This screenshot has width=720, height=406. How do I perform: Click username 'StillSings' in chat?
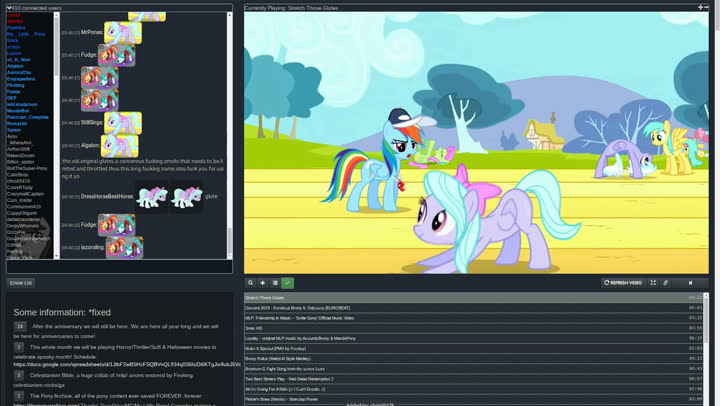[x=92, y=123]
